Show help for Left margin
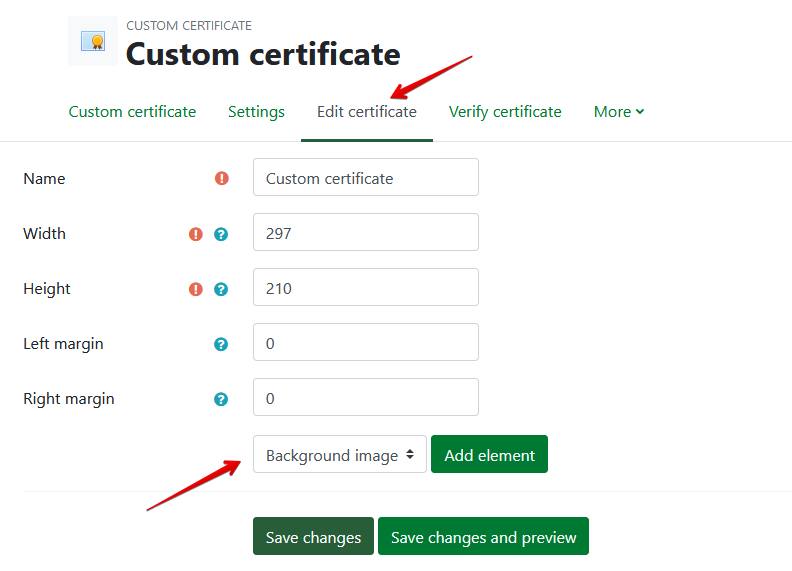The width and height of the screenshot is (792, 571). pos(221,344)
